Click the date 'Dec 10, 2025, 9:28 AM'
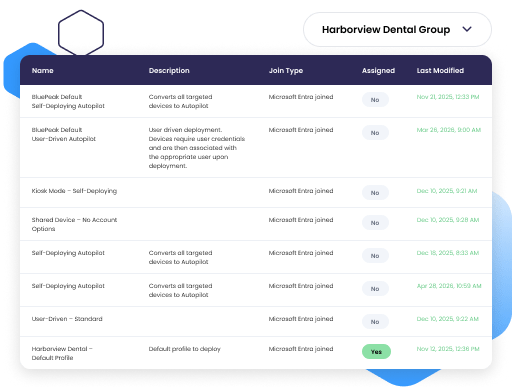The image size is (512, 387). point(448,220)
